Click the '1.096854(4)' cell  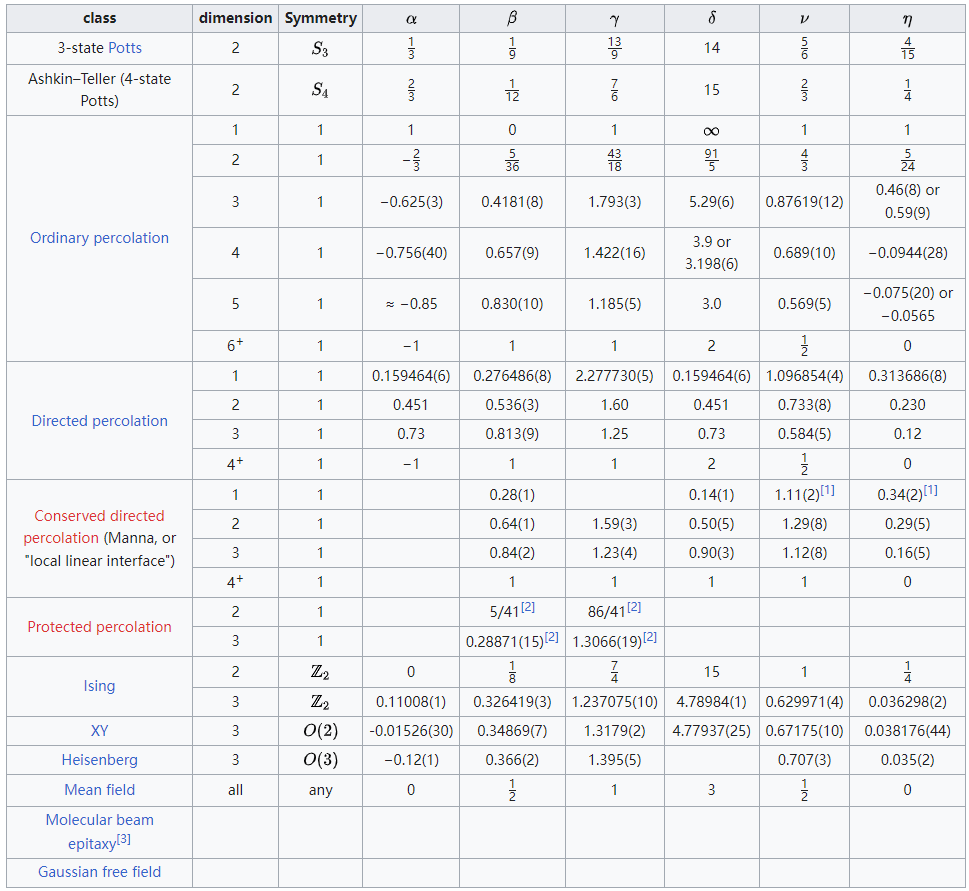(804, 376)
